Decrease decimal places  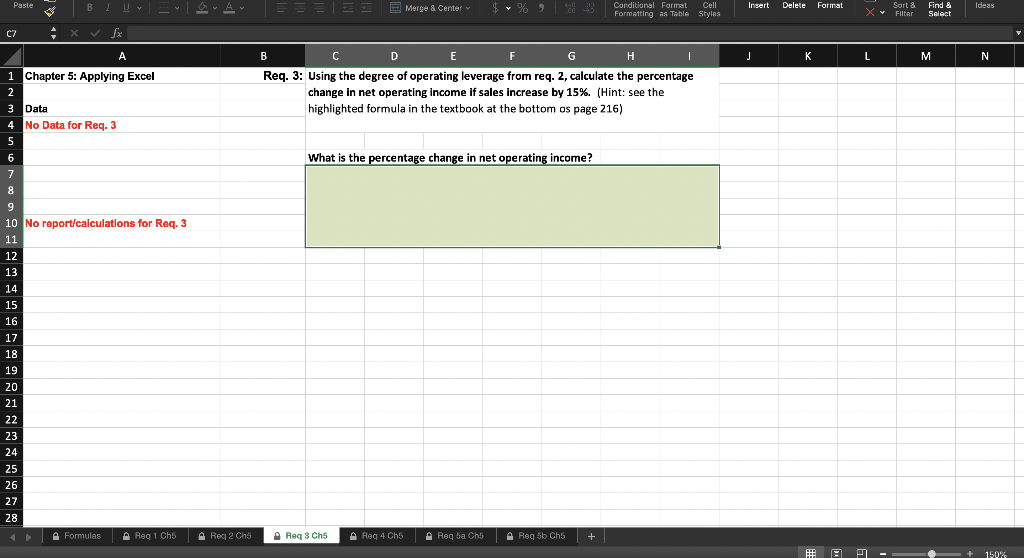(589, 8)
